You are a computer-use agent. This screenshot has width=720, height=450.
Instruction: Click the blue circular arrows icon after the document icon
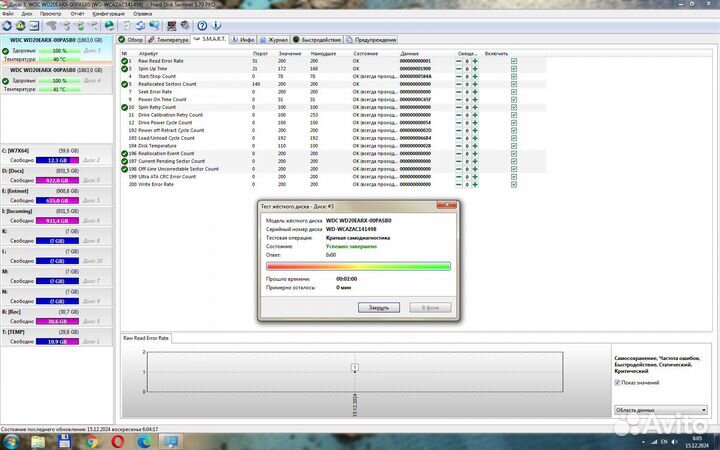[141, 26]
